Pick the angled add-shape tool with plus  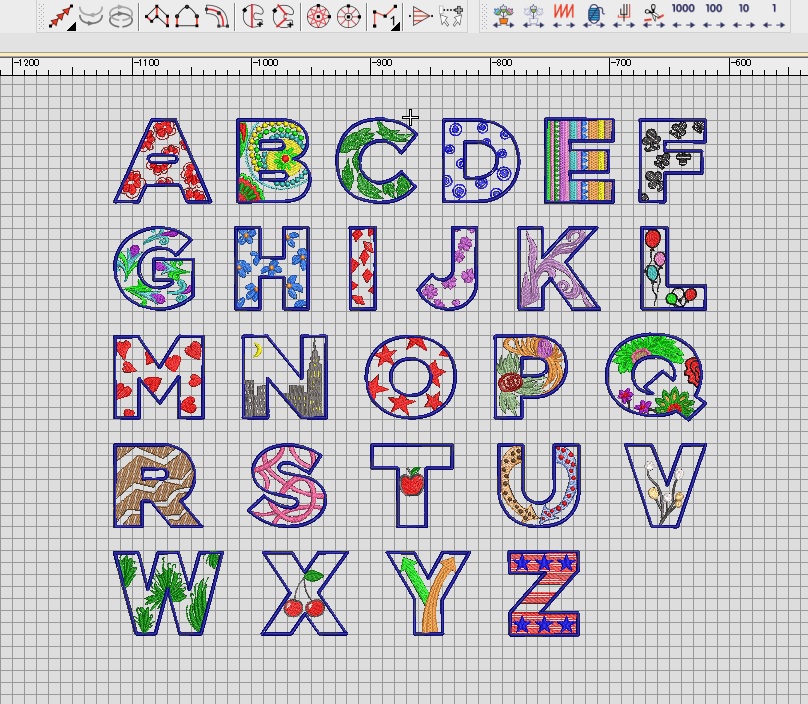[283, 16]
